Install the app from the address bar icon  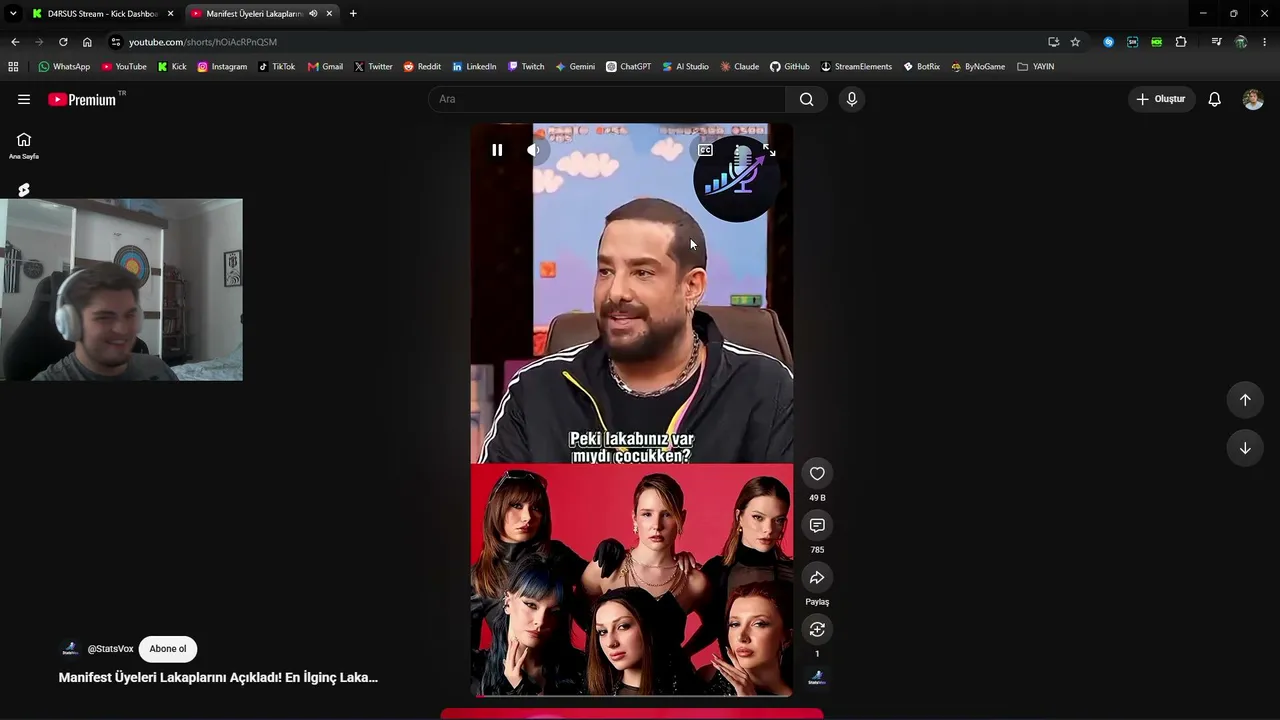(x=1053, y=42)
